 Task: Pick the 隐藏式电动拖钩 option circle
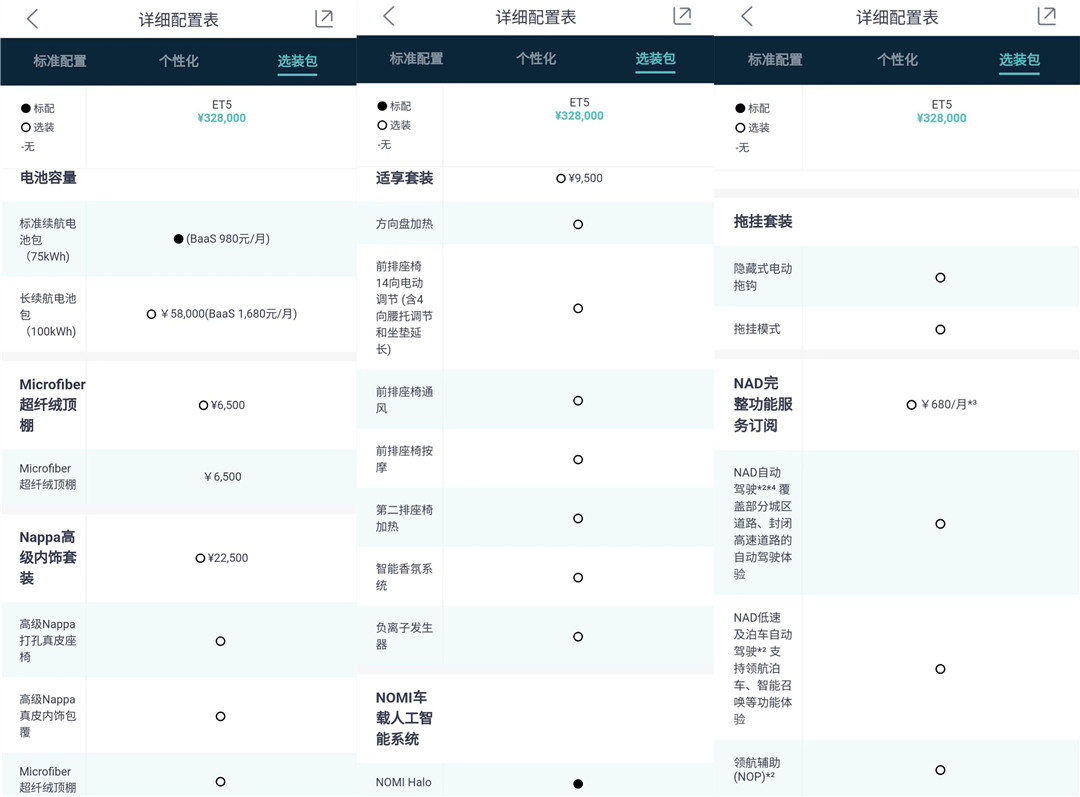point(940,277)
